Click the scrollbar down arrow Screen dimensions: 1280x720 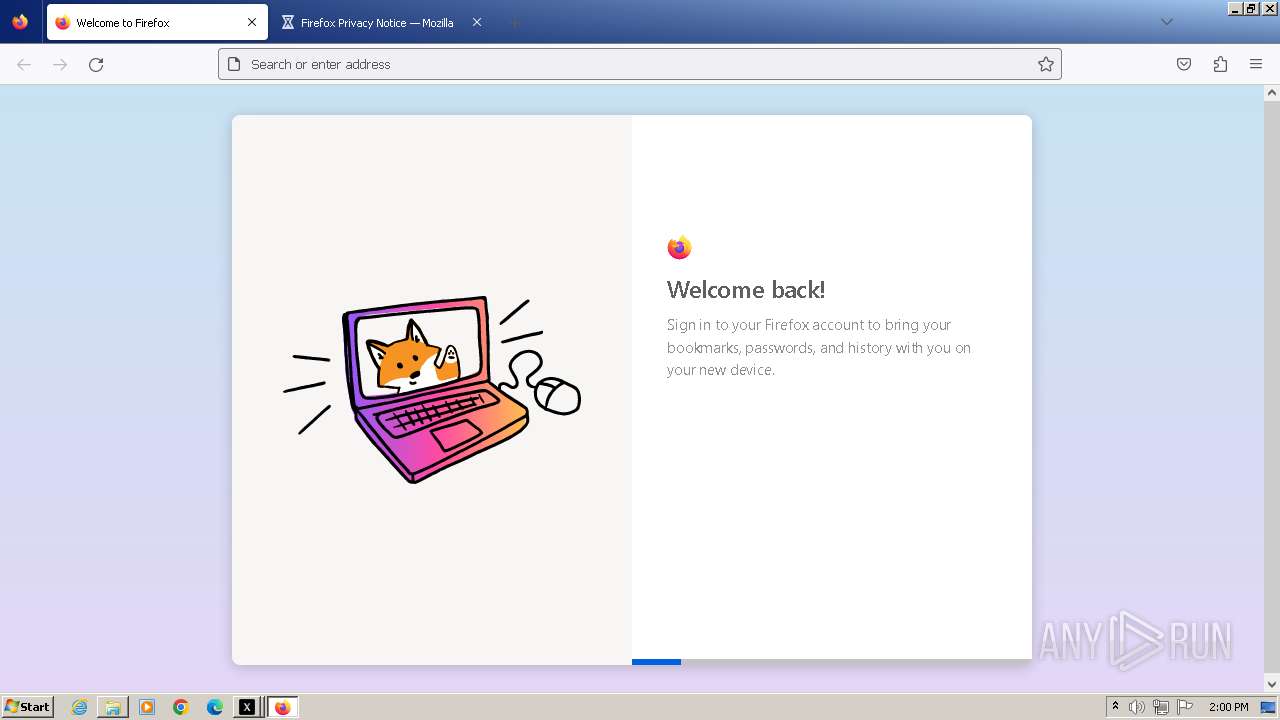click(1272, 684)
